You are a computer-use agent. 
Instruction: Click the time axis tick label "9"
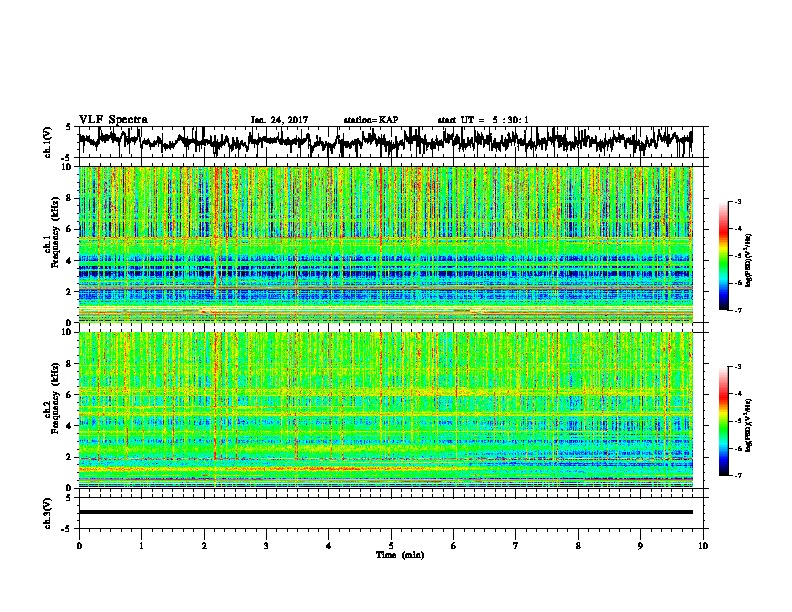[640, 546]
